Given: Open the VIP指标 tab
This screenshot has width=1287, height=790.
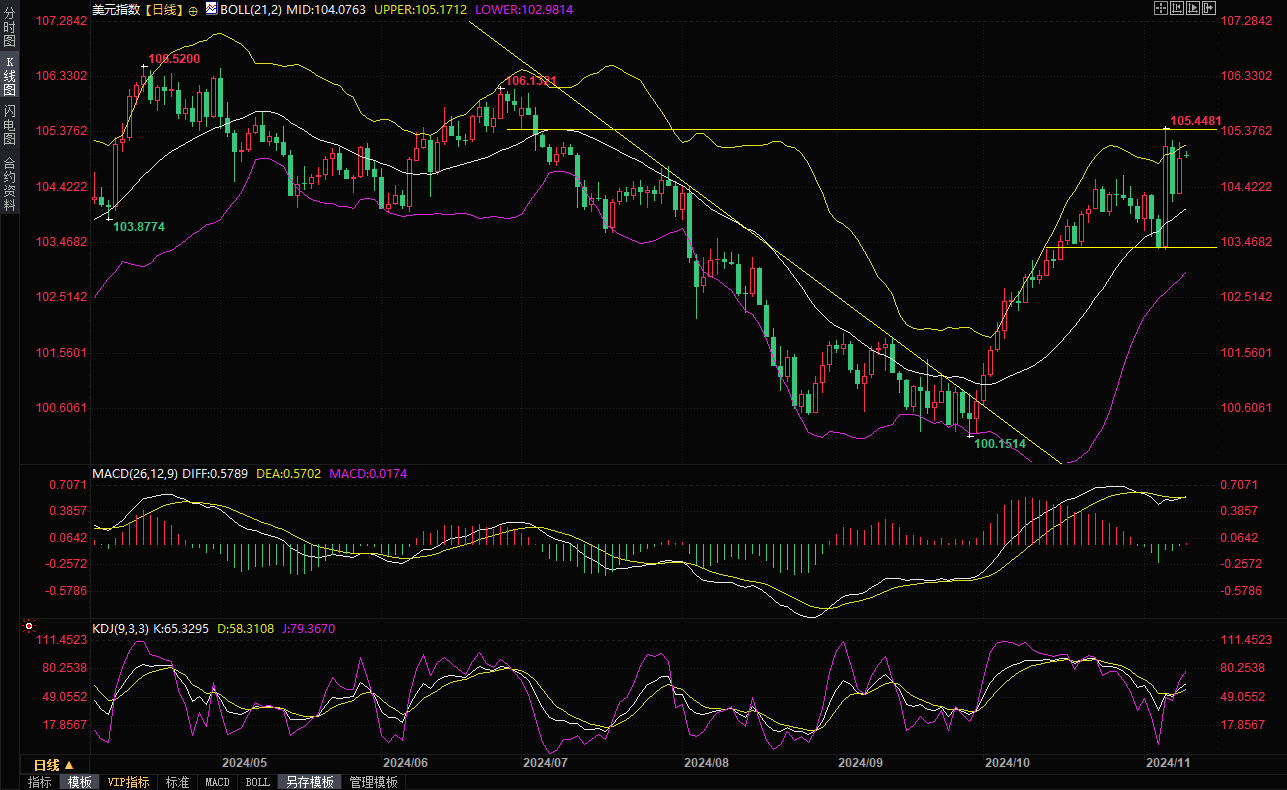Looking at the screenshot, I should tap(129, 782).
